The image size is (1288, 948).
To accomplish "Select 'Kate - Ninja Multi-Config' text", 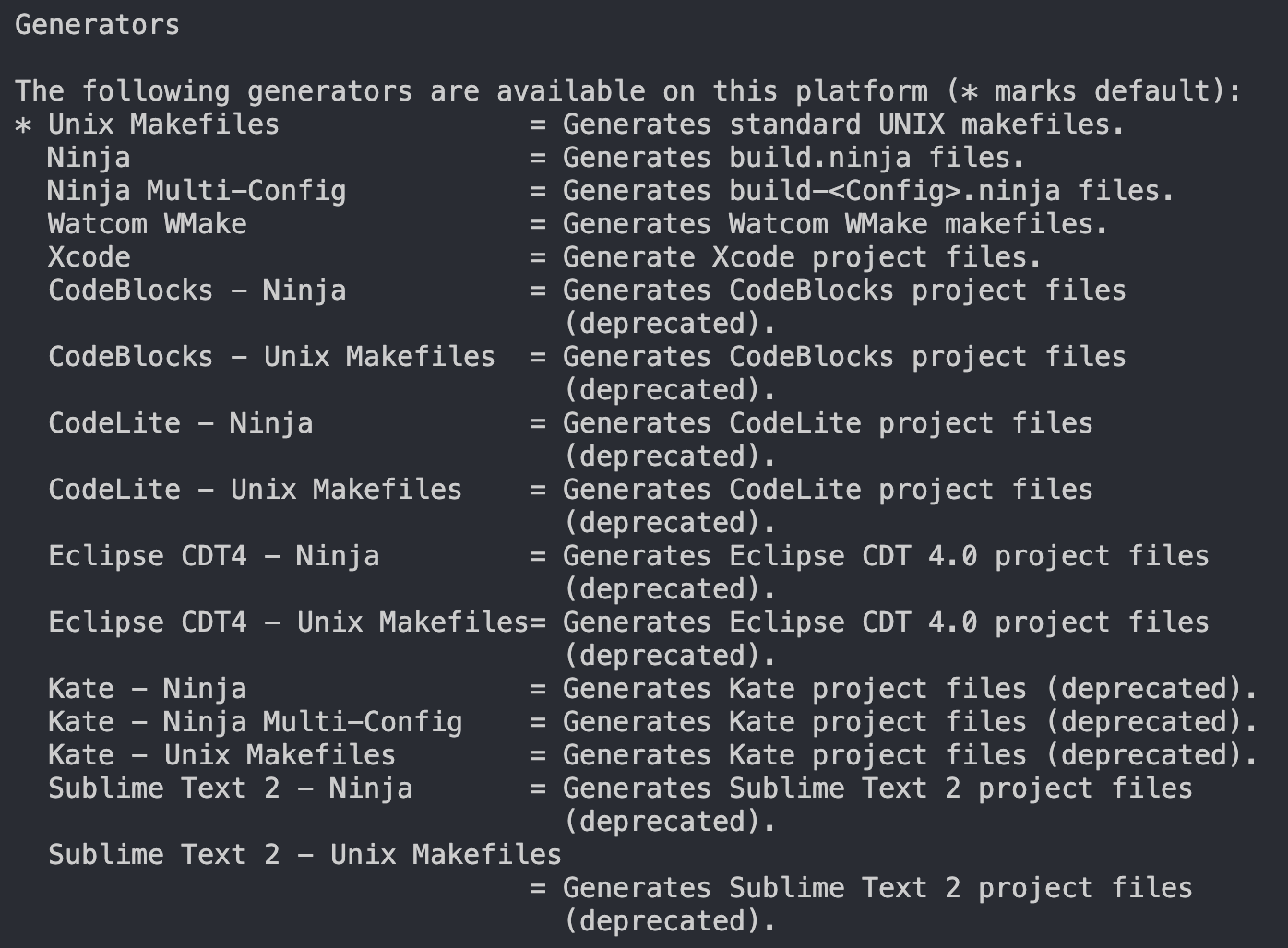I will (256, 723).
